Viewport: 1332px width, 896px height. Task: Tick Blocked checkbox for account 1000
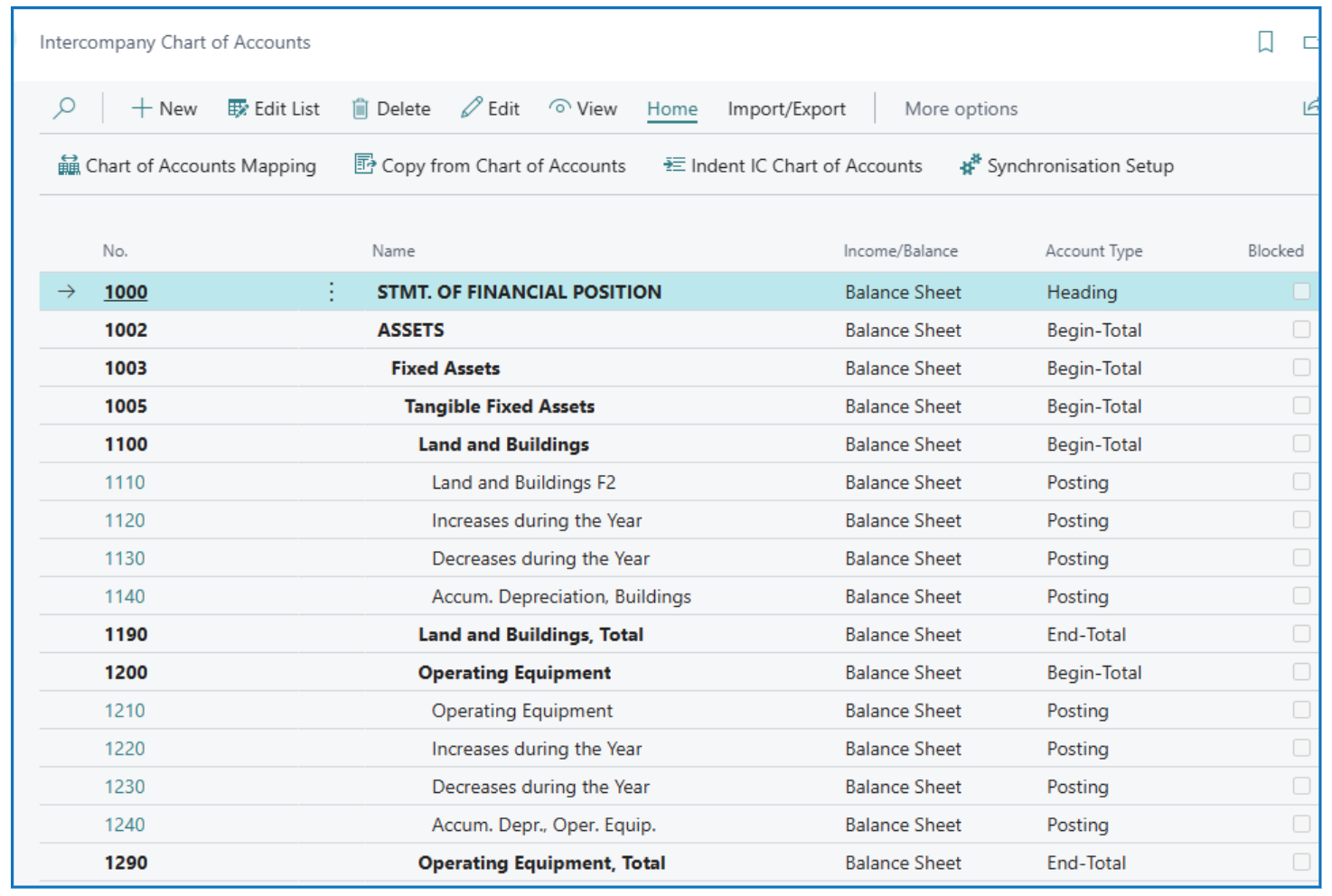(x=1300, y=292)
